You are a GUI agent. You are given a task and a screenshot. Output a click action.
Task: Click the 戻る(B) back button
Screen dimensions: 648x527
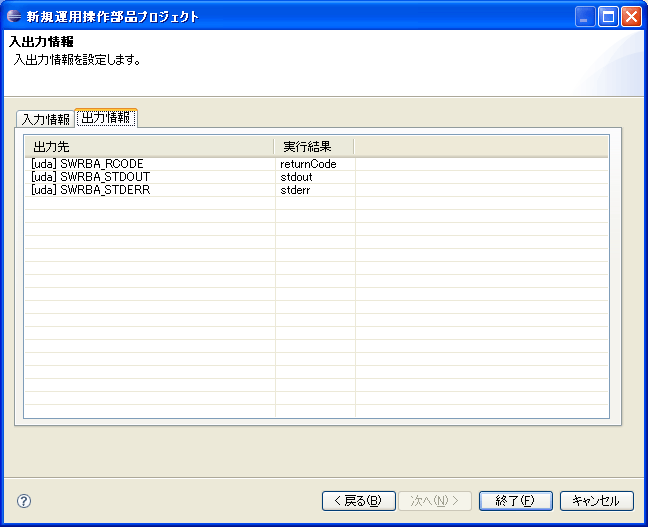[359, 501]
